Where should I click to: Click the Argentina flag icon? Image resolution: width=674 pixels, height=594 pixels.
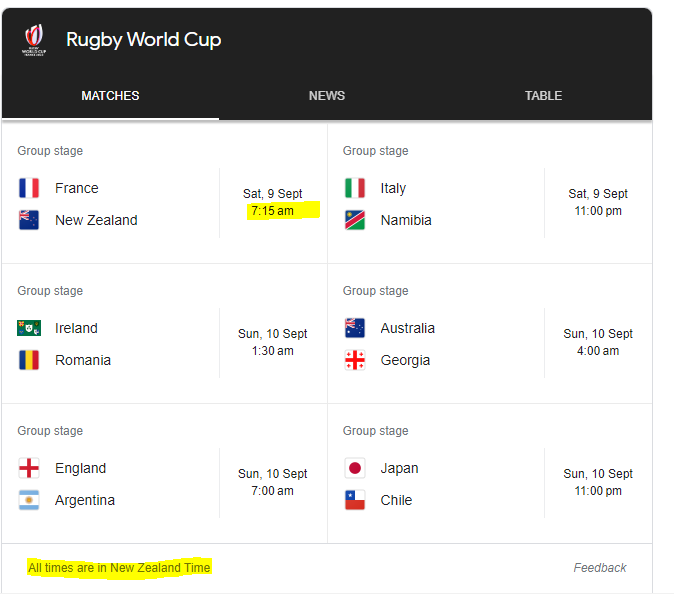click(x=29, y=500)
